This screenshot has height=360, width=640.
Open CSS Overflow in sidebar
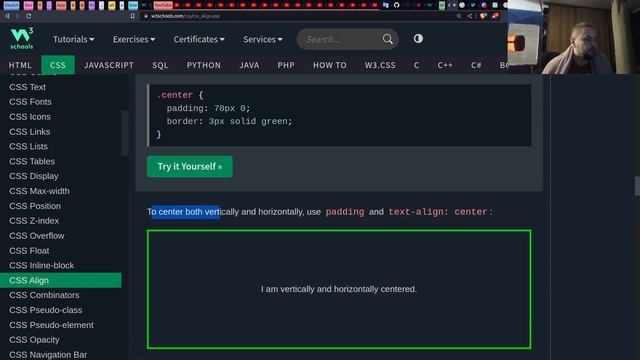click(x=36, y=236)
